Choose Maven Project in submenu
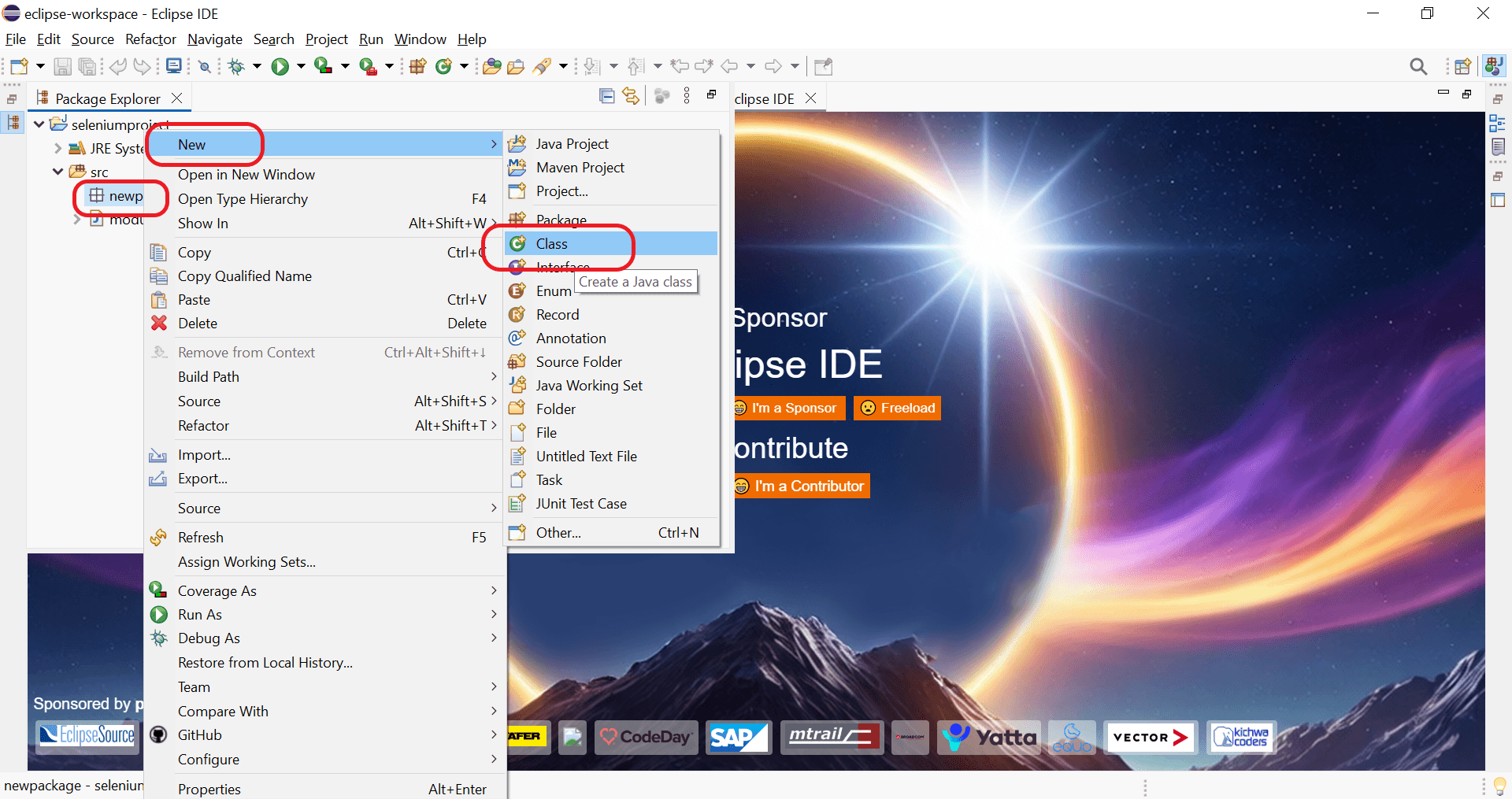Viewport: 1512px width, 799px height. coord(612,168)
